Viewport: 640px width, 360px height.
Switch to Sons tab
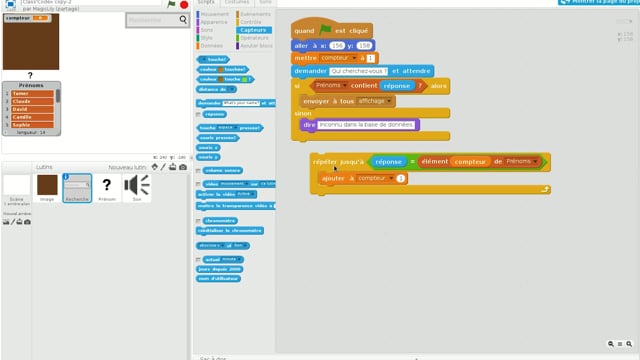tap(265, 2)
